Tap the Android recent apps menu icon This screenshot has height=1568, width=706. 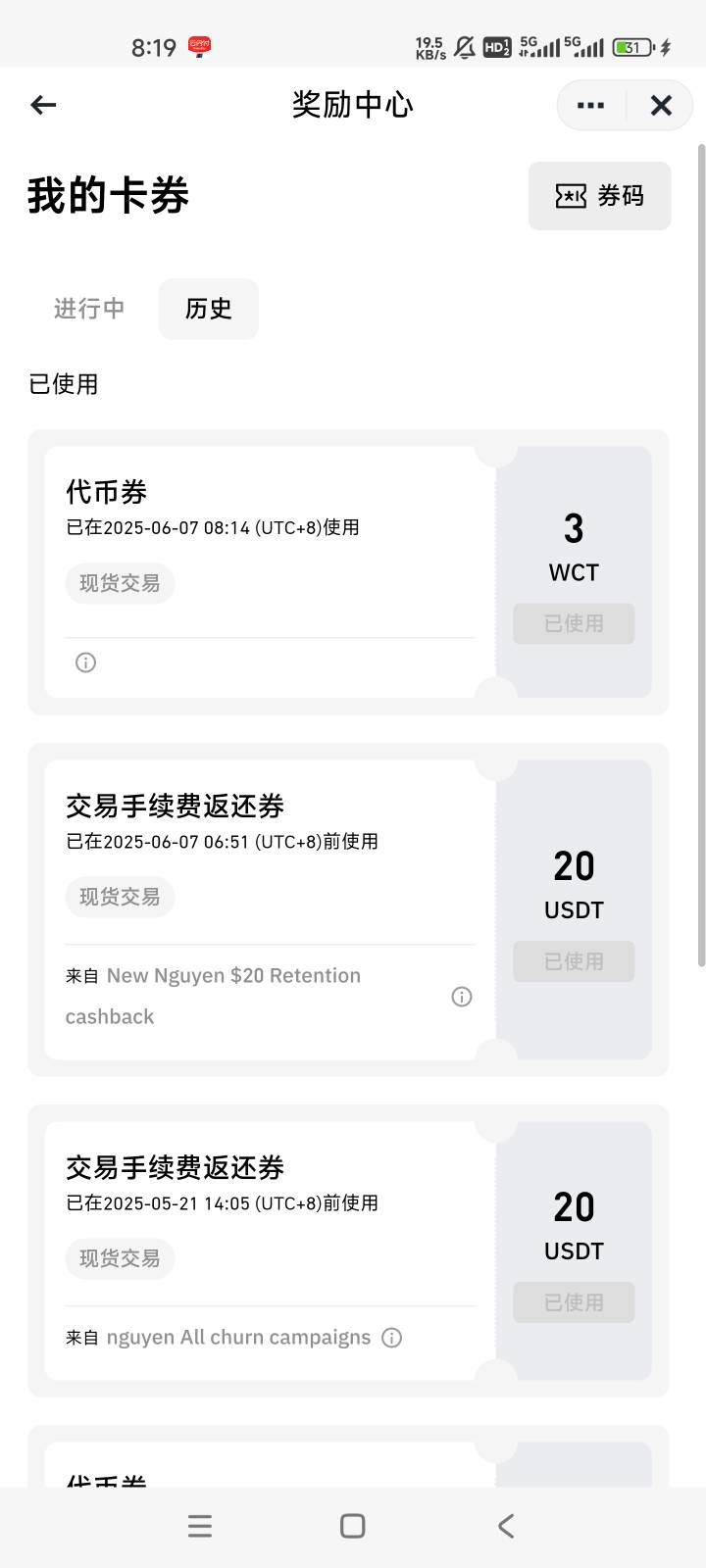tap(200, 1526)
